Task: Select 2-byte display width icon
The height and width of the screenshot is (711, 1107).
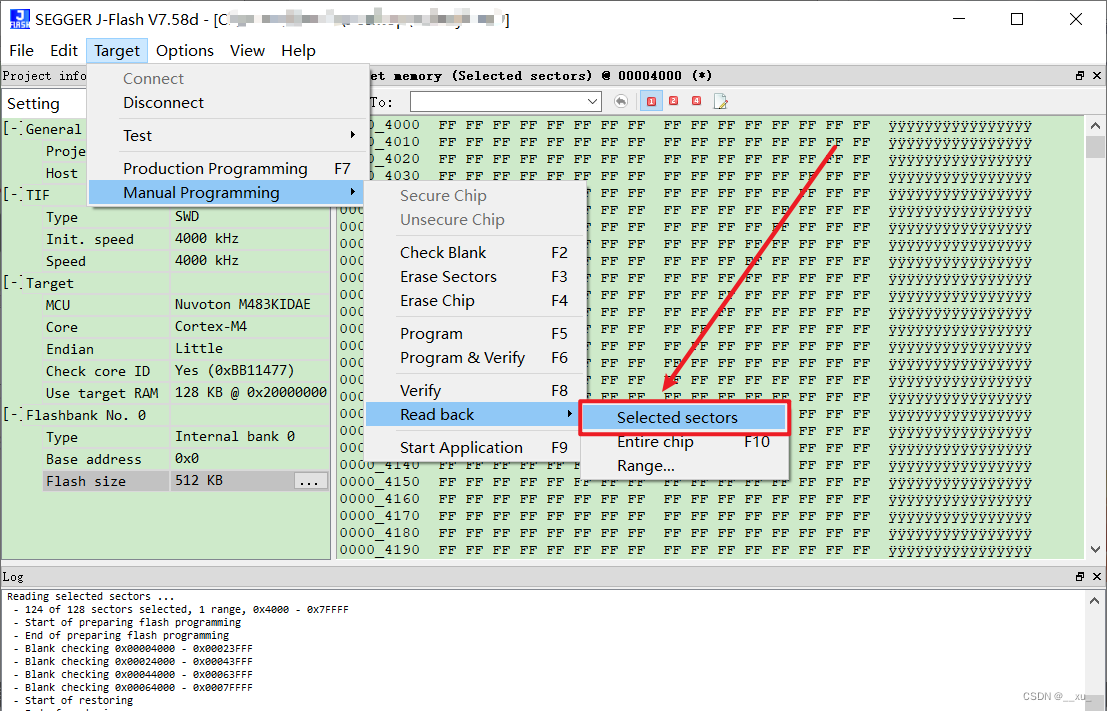Action: coord(674,101)
